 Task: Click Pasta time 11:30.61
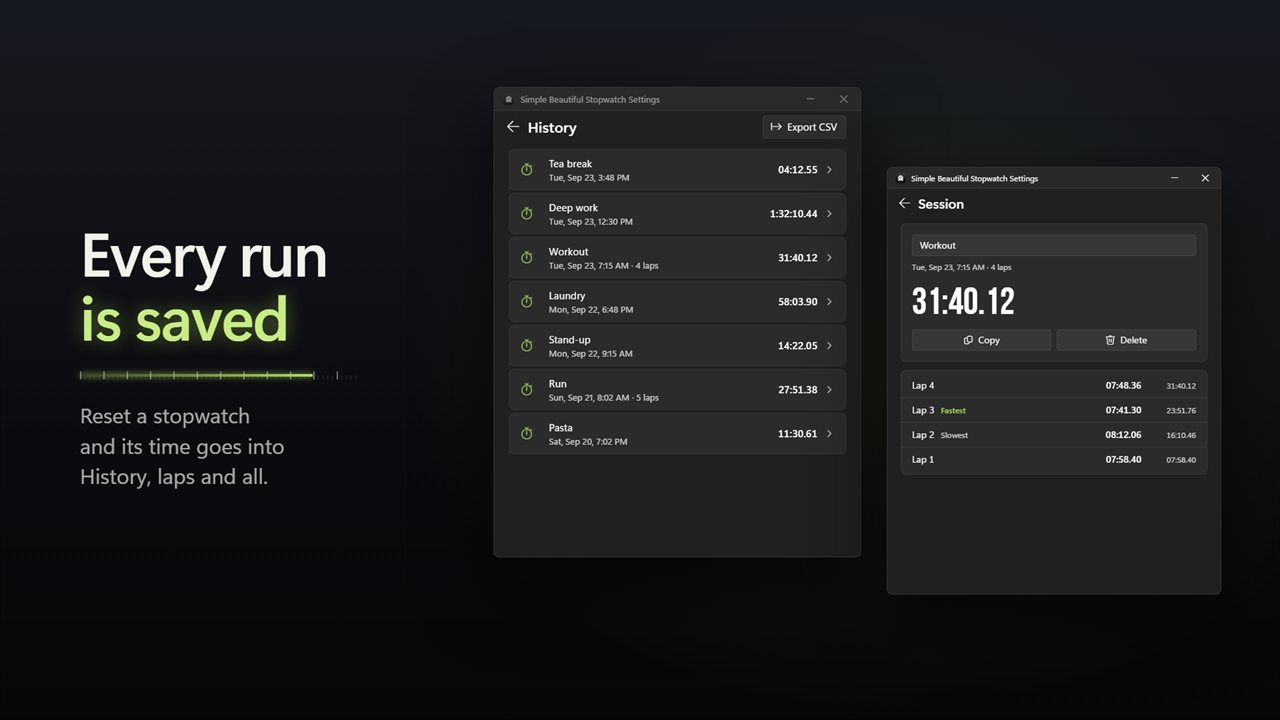tap(798, 434)
